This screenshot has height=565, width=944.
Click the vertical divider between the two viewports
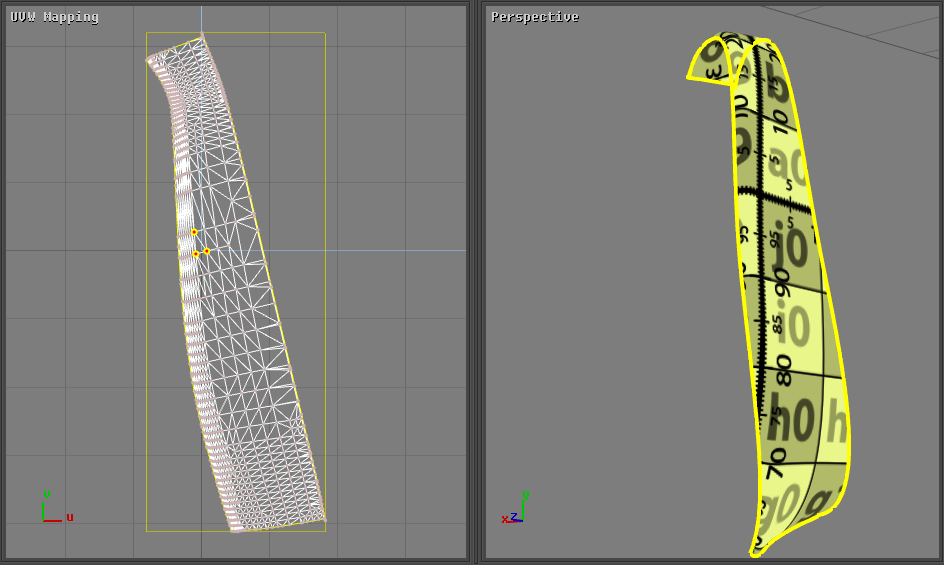(x=475, y=282)
